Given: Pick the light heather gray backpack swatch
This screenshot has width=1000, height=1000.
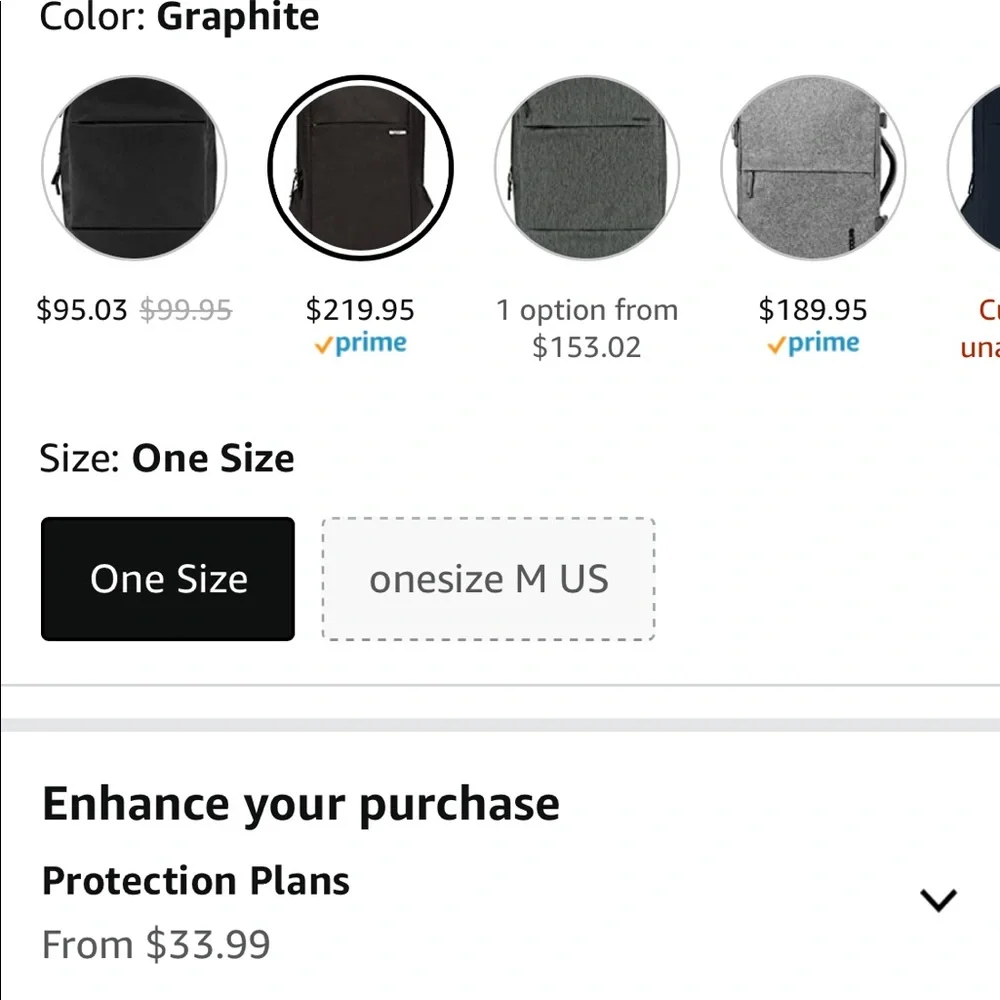Looking at the screenshot, I should pyautogui.click(x=813, y=167).
